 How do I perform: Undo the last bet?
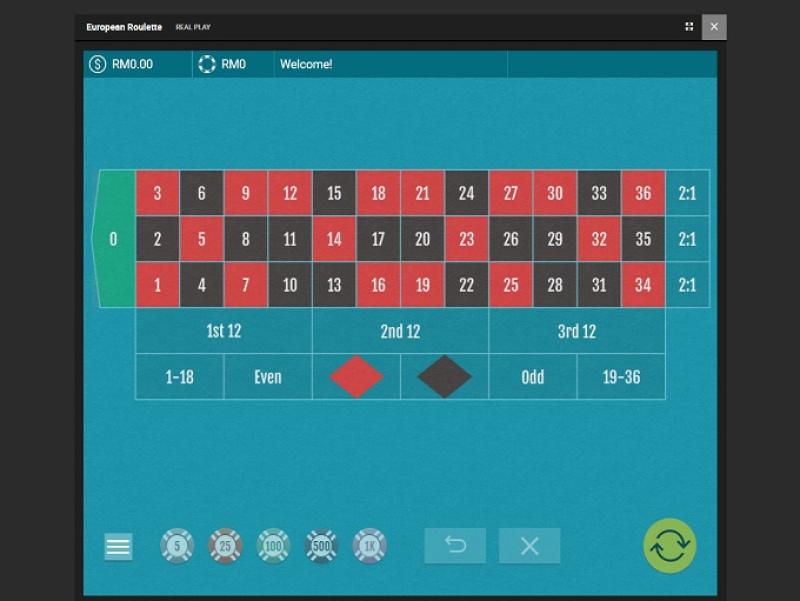click(x=455, y=546)
